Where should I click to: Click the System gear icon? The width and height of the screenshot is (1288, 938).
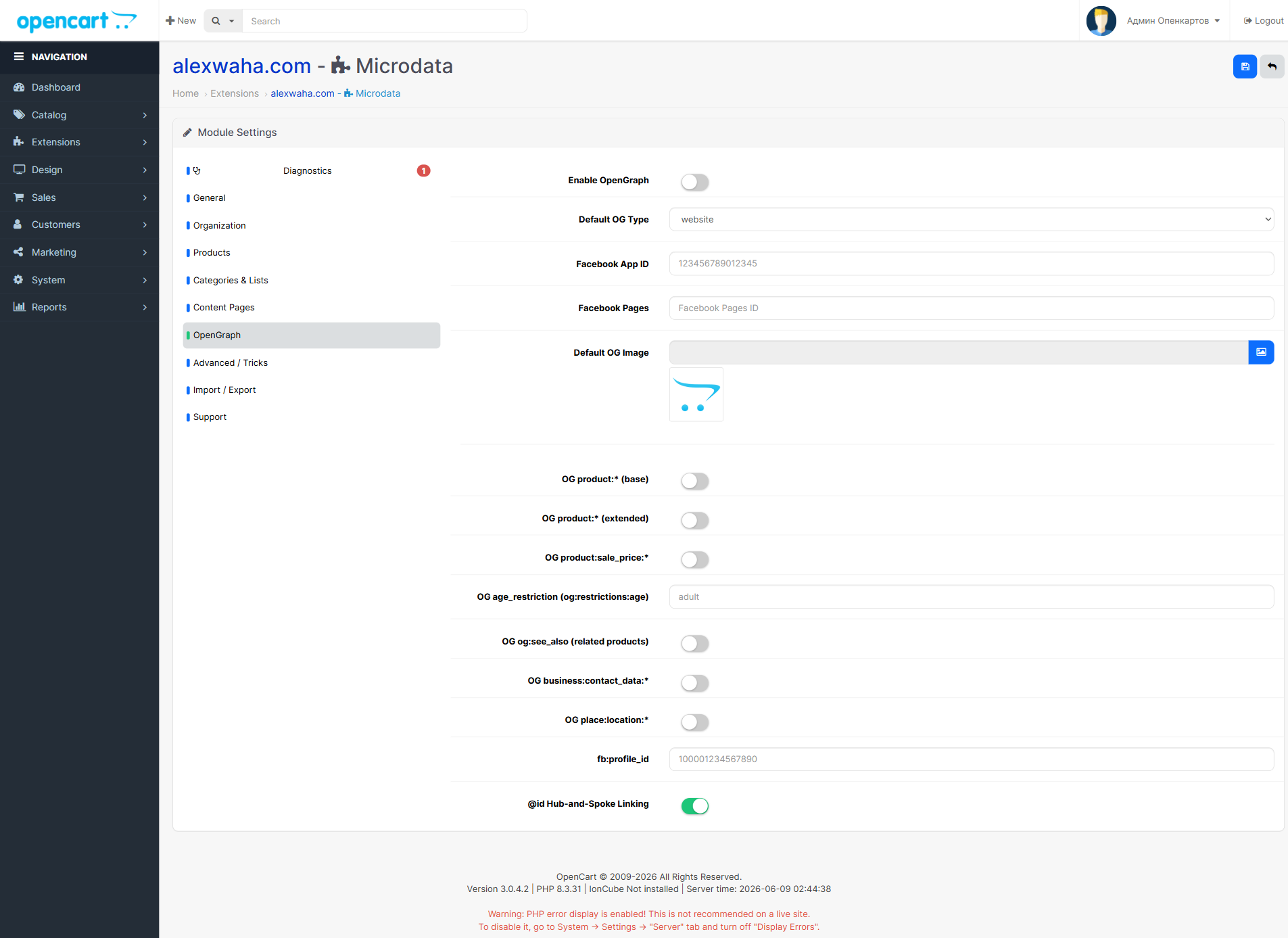click(19, 280)
